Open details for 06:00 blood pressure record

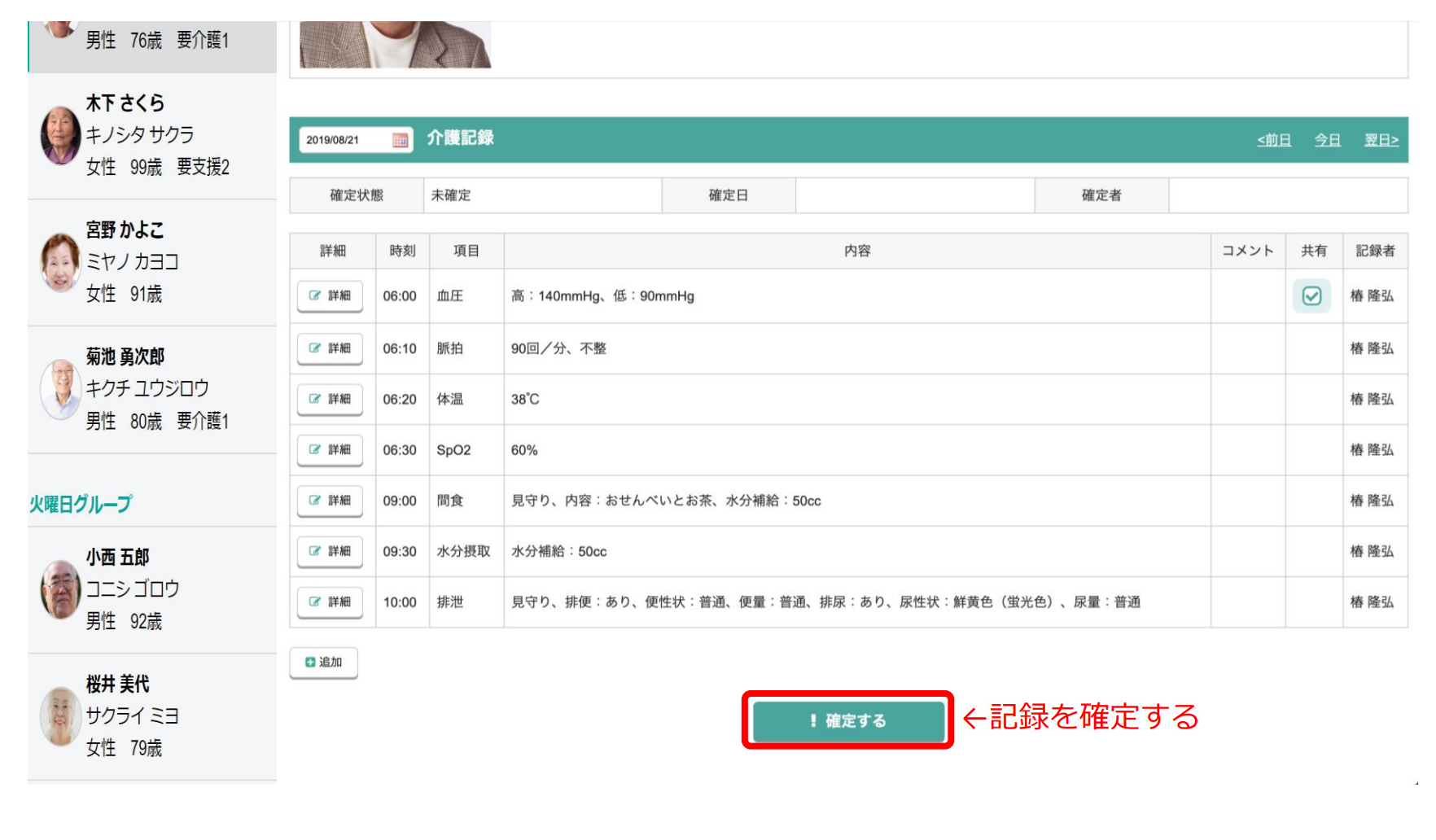pos(330,296)
